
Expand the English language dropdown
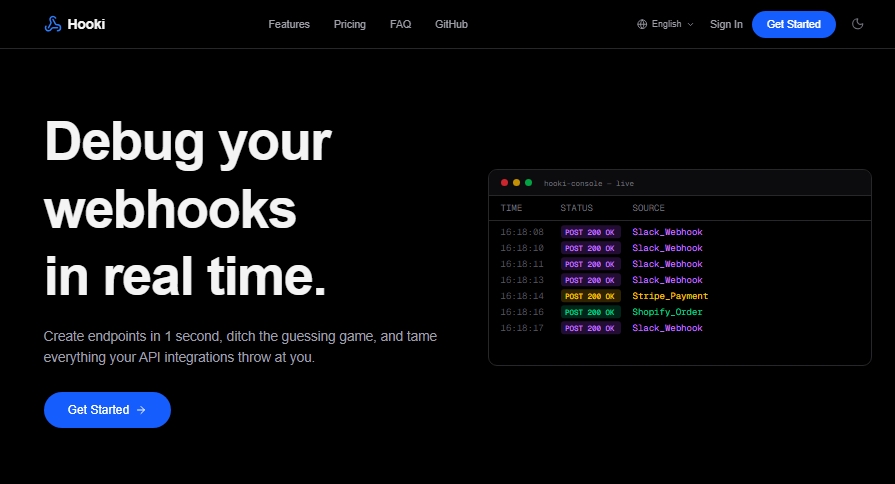[x=666, y=24]
